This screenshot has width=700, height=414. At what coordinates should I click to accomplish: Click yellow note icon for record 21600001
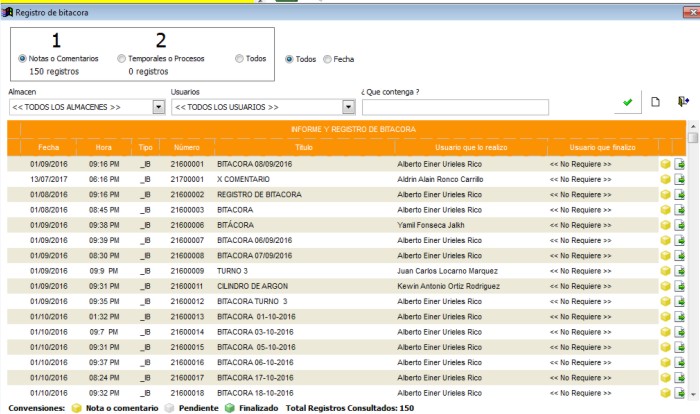point(665,164)
